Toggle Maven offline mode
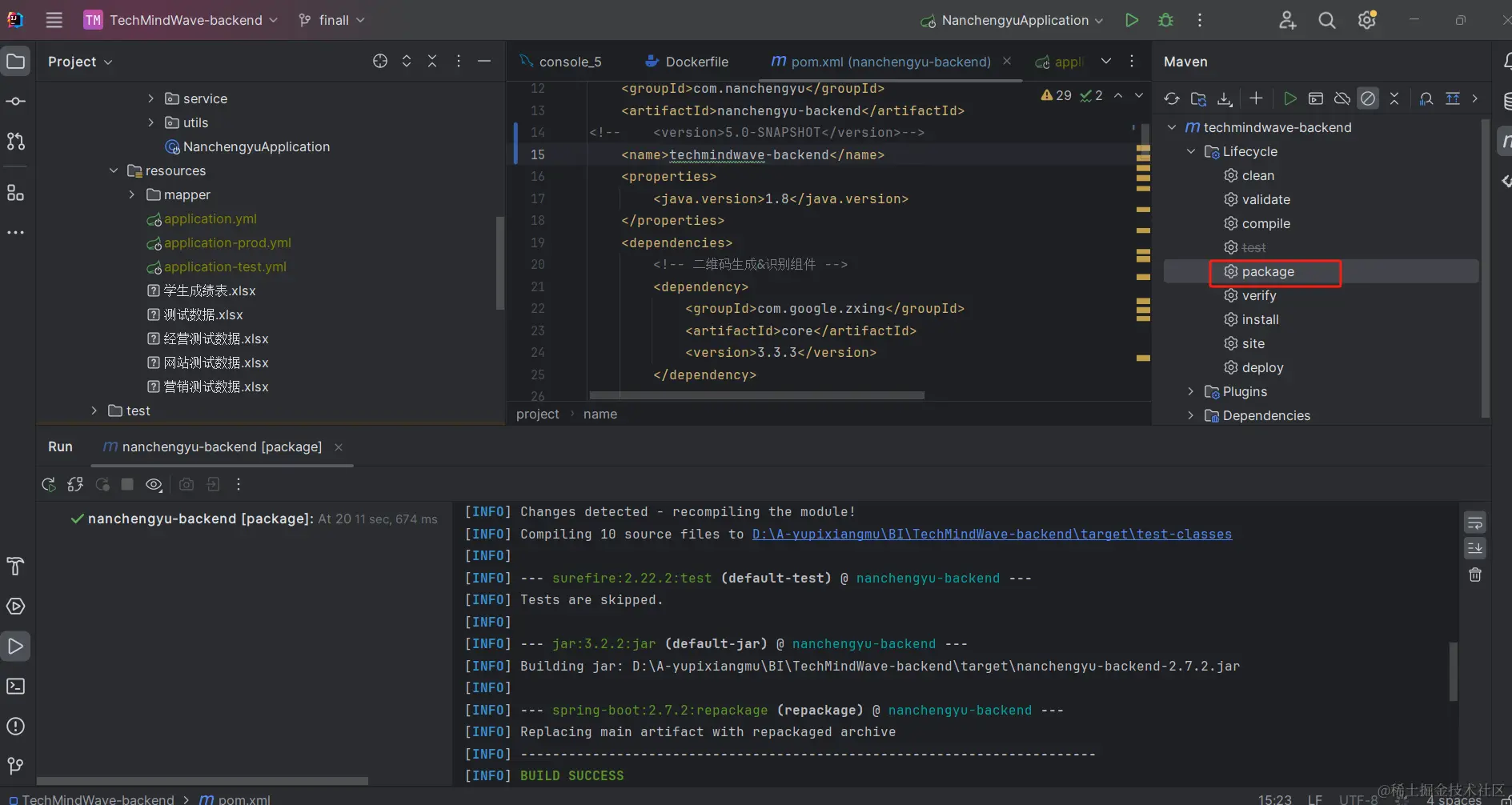 coord(1342,98)
